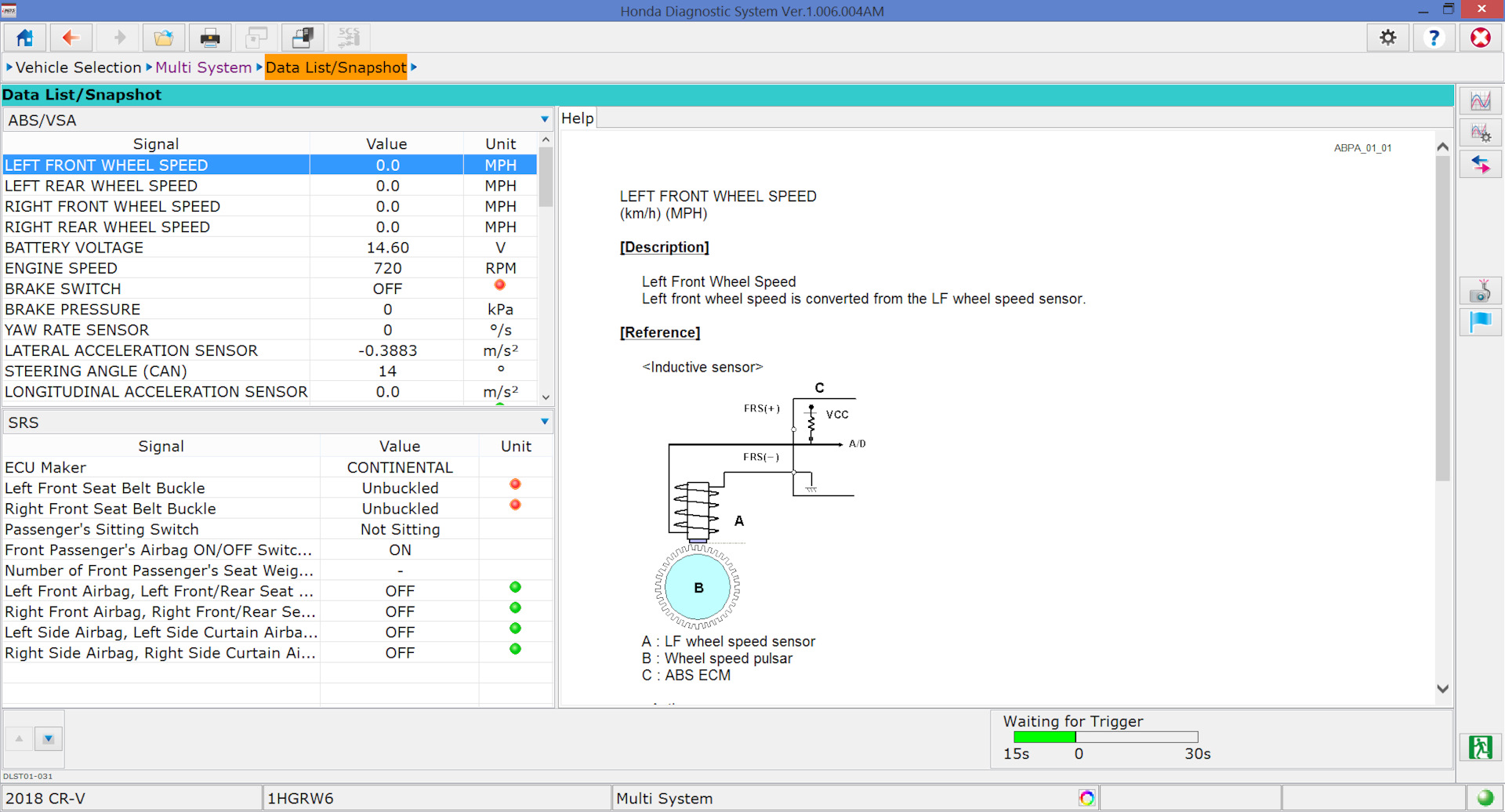Viewport: 1505px width, 812px height.
Task: Click the Forward arrow toolbar icon
Action: (118, 38)
